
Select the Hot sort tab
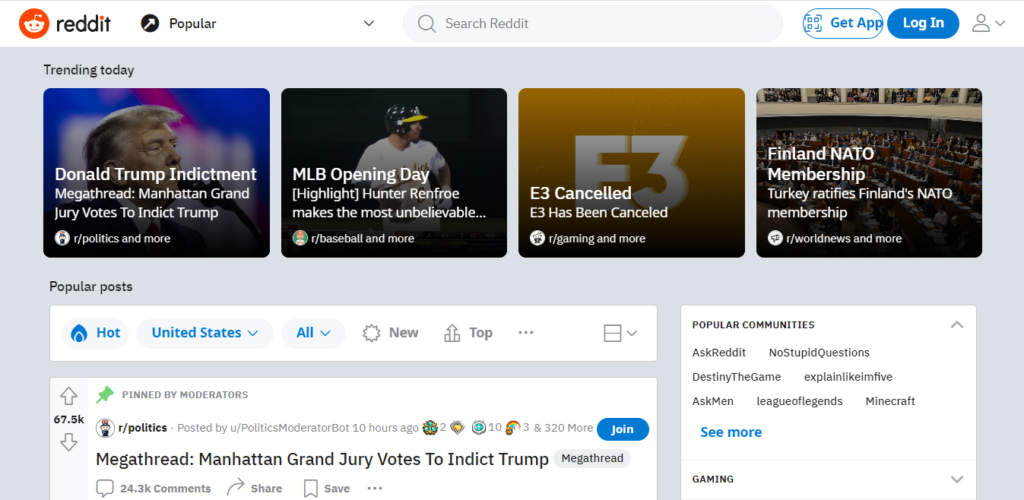coord(95,333)
